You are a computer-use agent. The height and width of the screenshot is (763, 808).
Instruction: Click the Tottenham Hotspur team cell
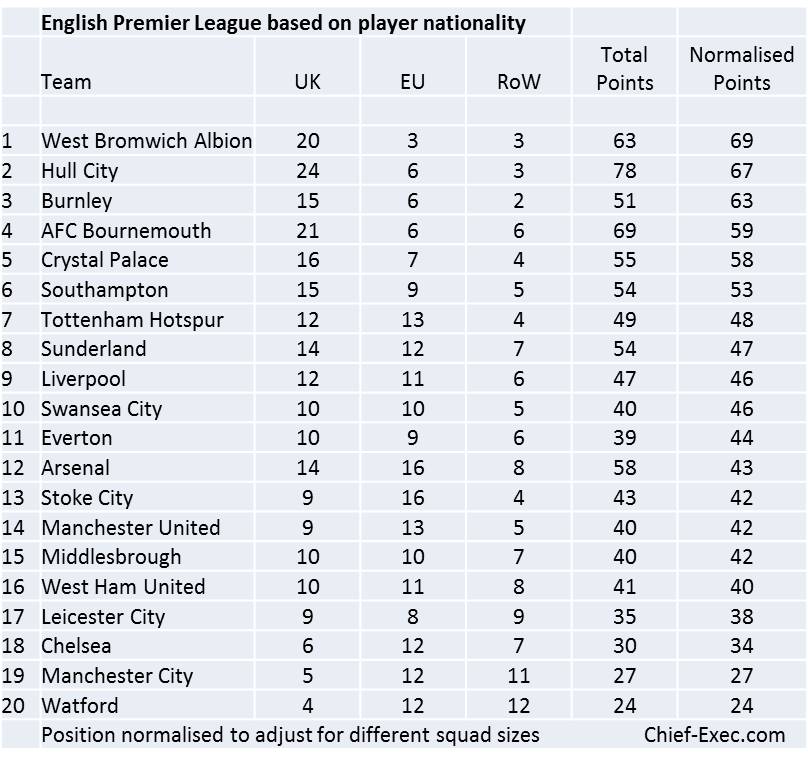click(132, 320)
